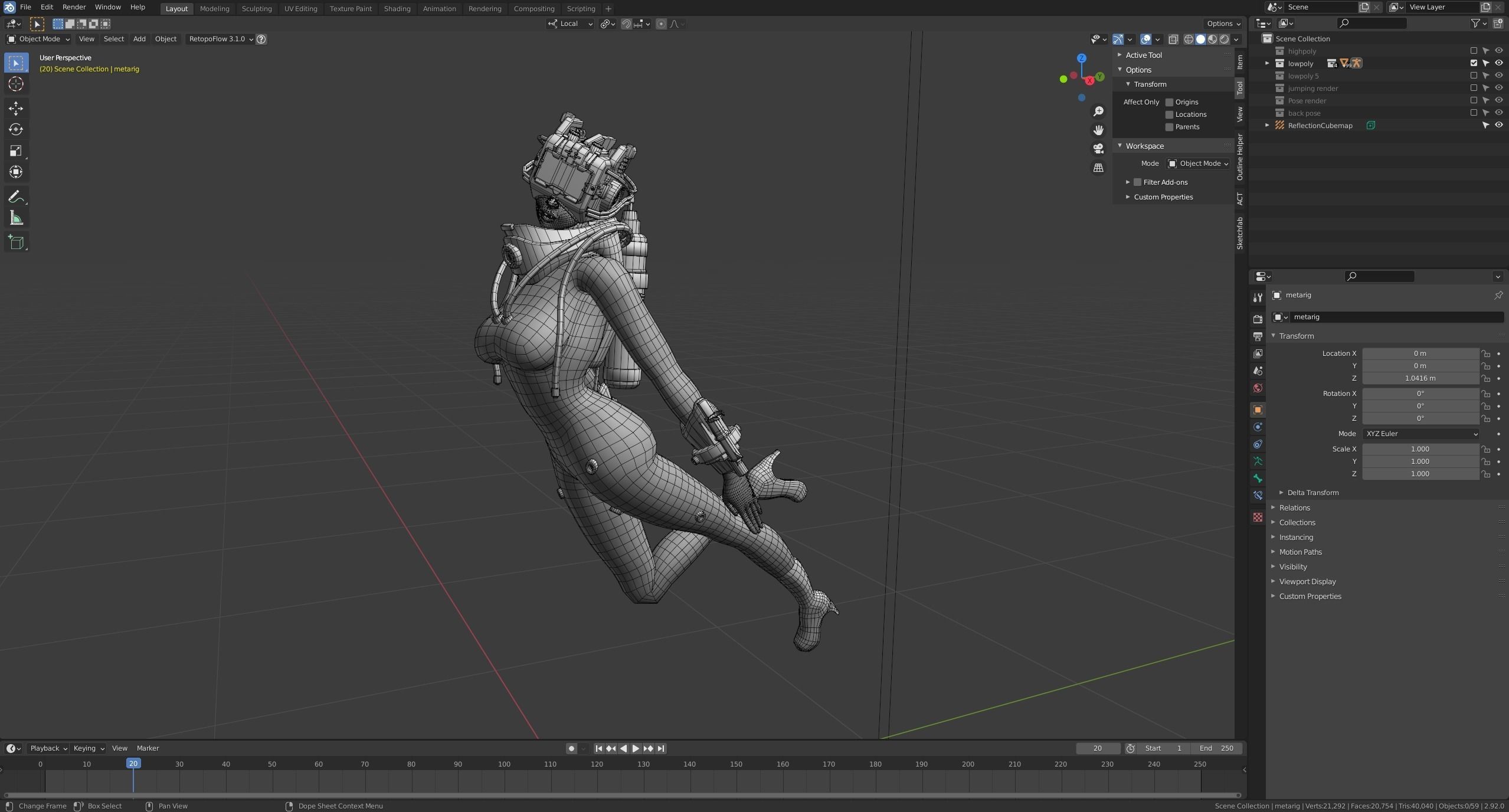Expand Active Tool section

[1143, 55]
